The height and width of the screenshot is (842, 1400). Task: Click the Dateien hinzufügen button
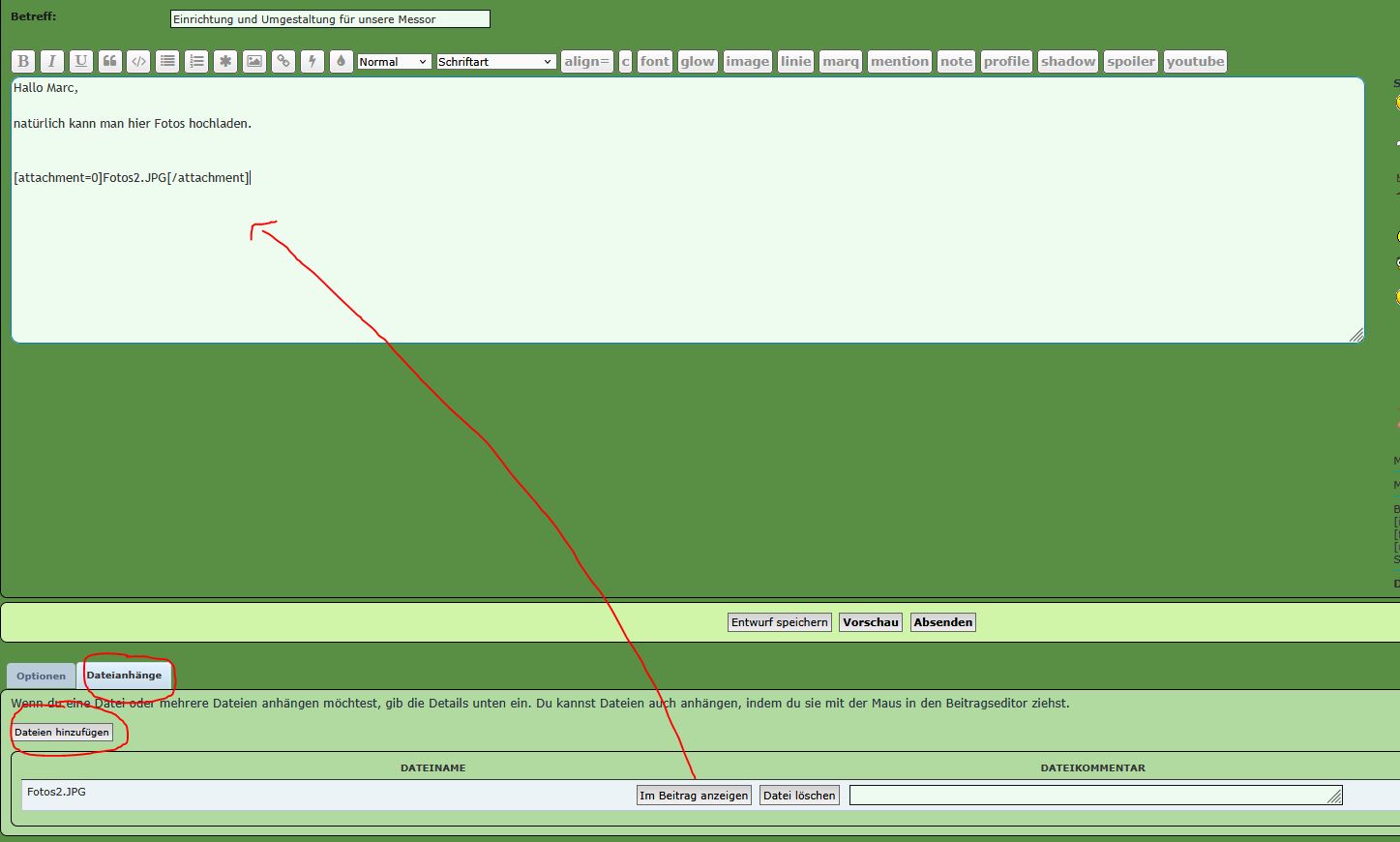coord(62,733)
